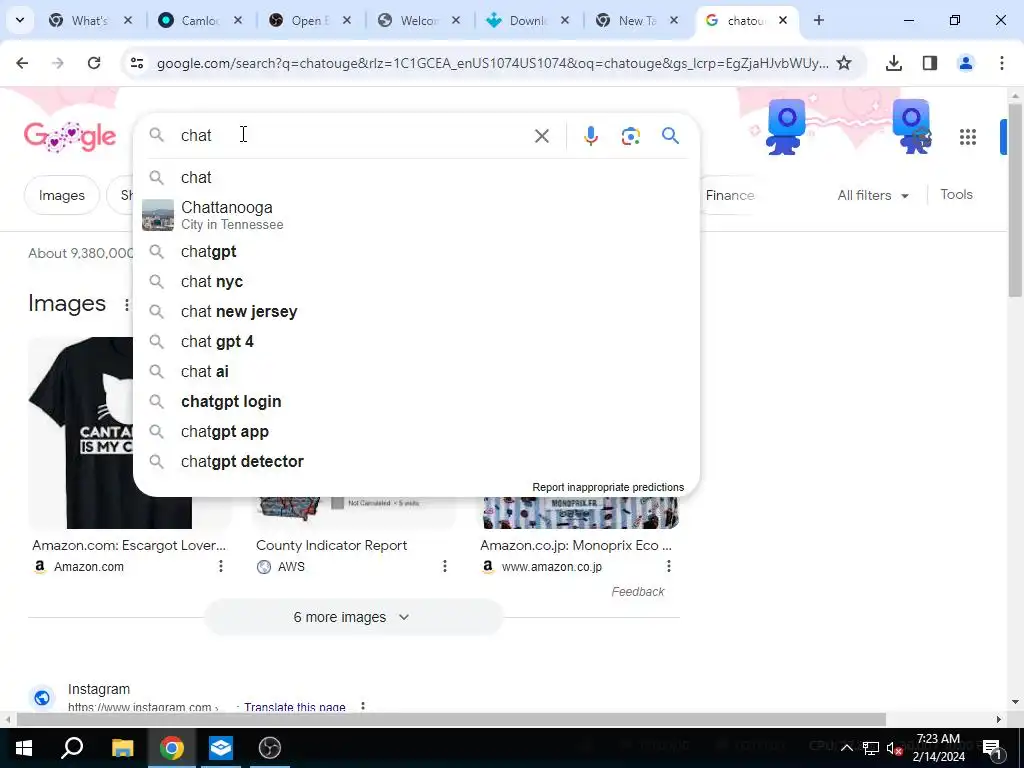
Task: Expand All filters dropdown
Action: pos(872,195)
